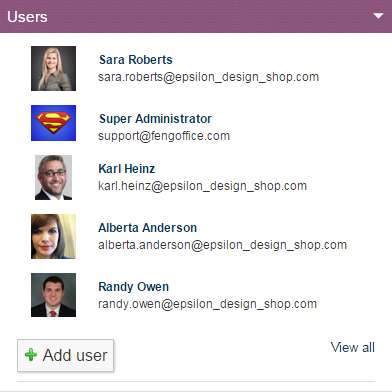Screen dimensions: 392x392
Task: Open the Super Administrator name link
Action: click(155, 119)
